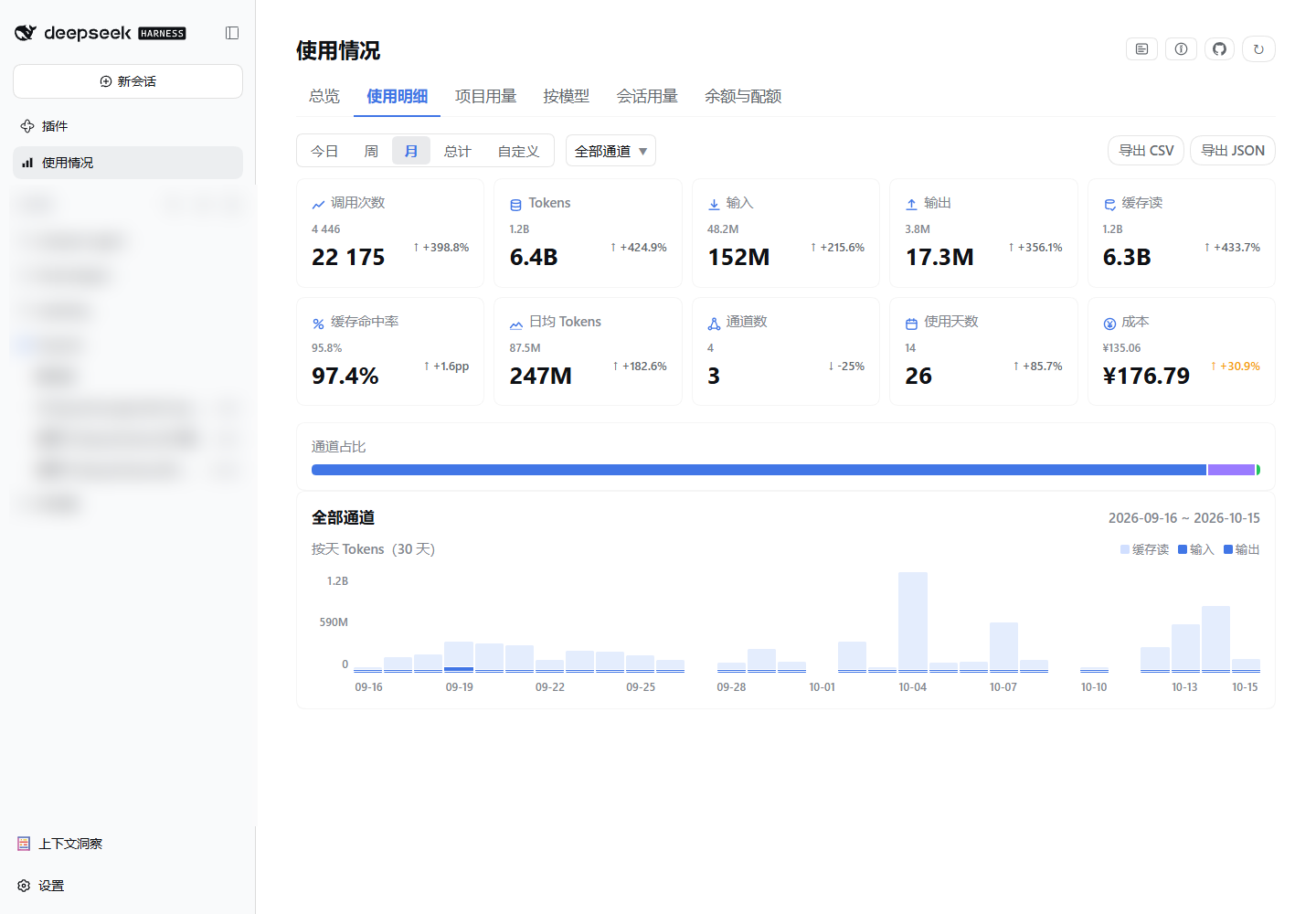Screen dimensions: 1316x914
Task: Click the 日均 Tokens chart icon
Action: pyautogui.click(x=516, y=324)
